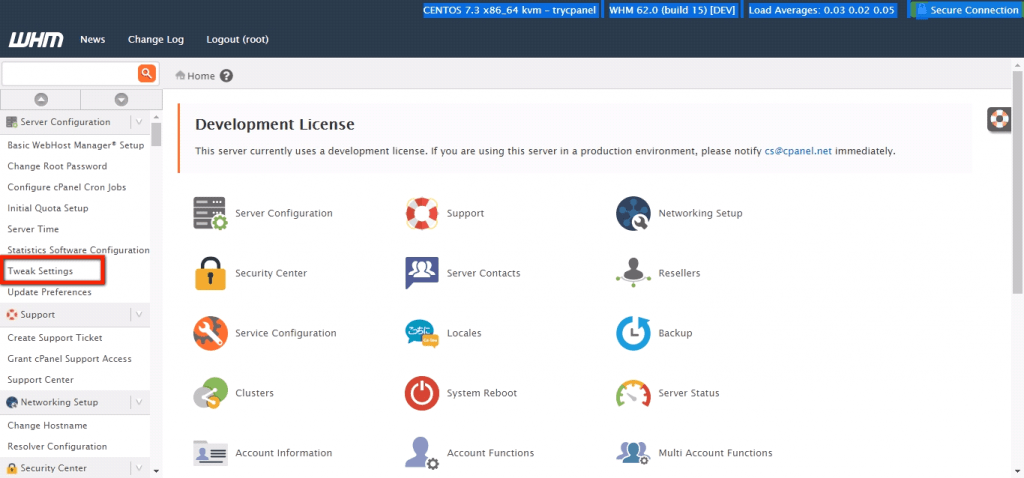
Task: Click the 'WHM 62.0 (build 15) [DEV]' status text
Action: pyautogui.click(x=673, y=10)
